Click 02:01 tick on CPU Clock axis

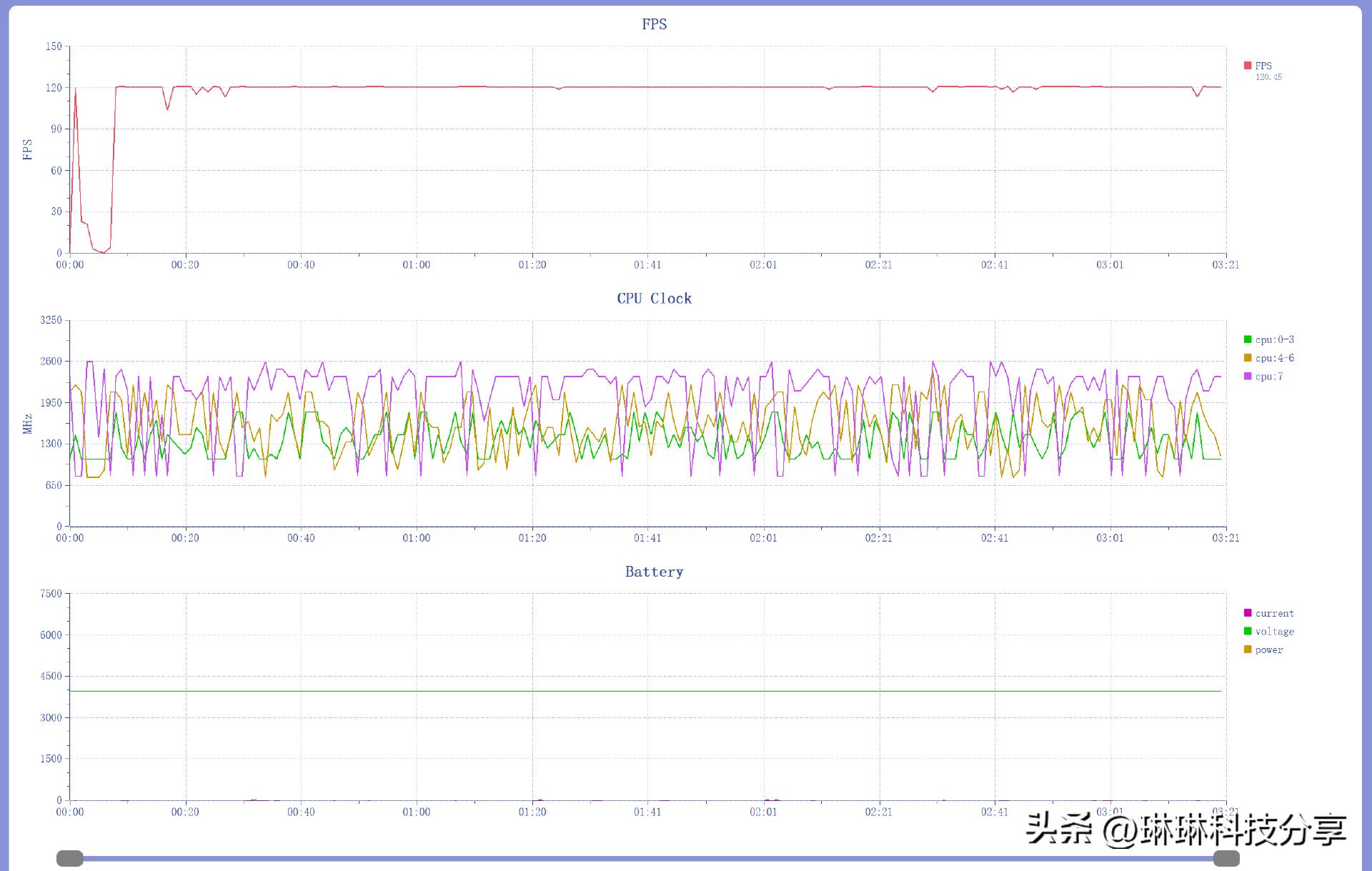[763, 538]
